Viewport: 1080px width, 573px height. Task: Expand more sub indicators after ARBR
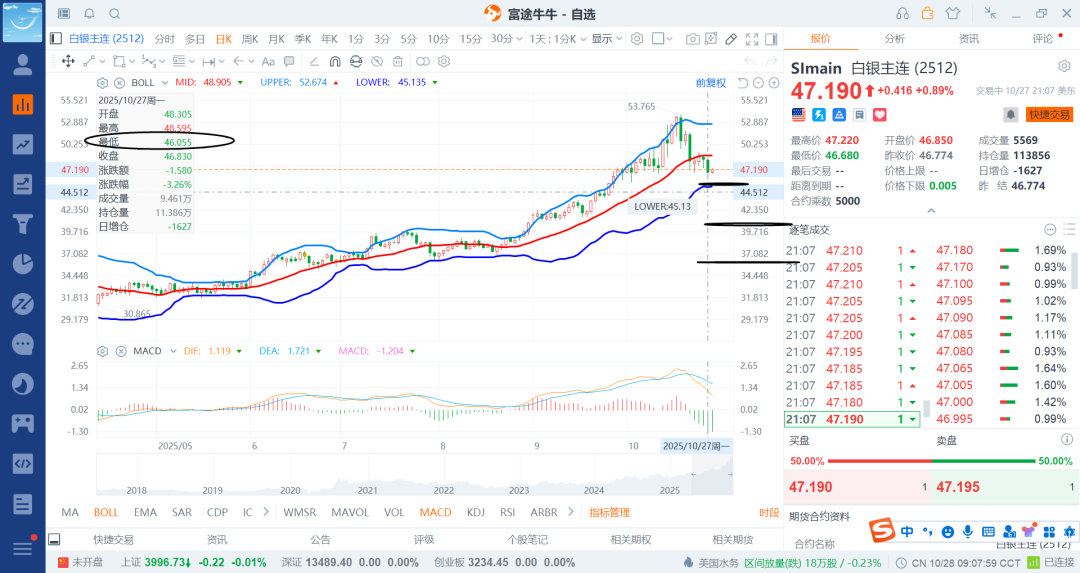(570, 512)
